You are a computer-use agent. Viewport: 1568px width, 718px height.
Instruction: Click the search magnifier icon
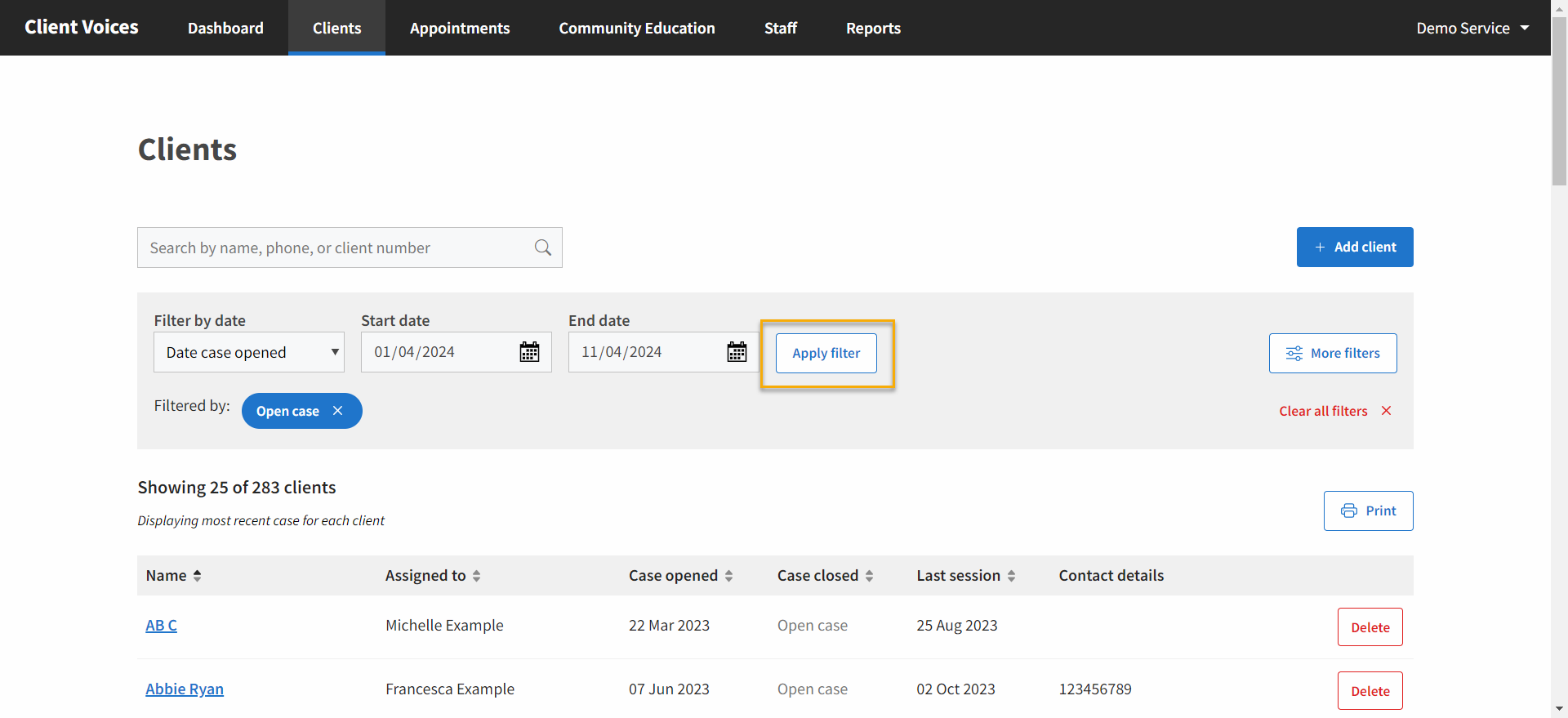click(543, 248)
